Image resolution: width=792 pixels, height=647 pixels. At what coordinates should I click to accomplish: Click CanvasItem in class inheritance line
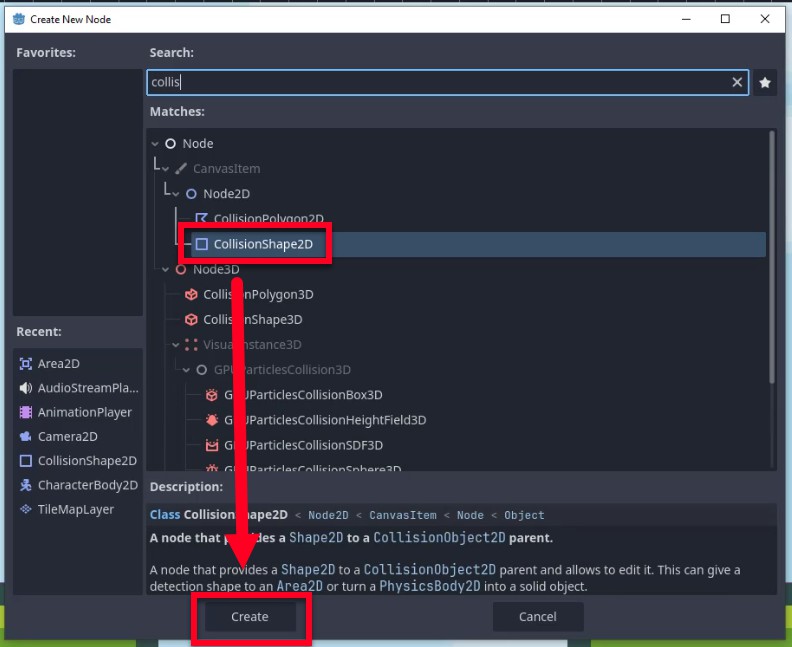[403, 515]
